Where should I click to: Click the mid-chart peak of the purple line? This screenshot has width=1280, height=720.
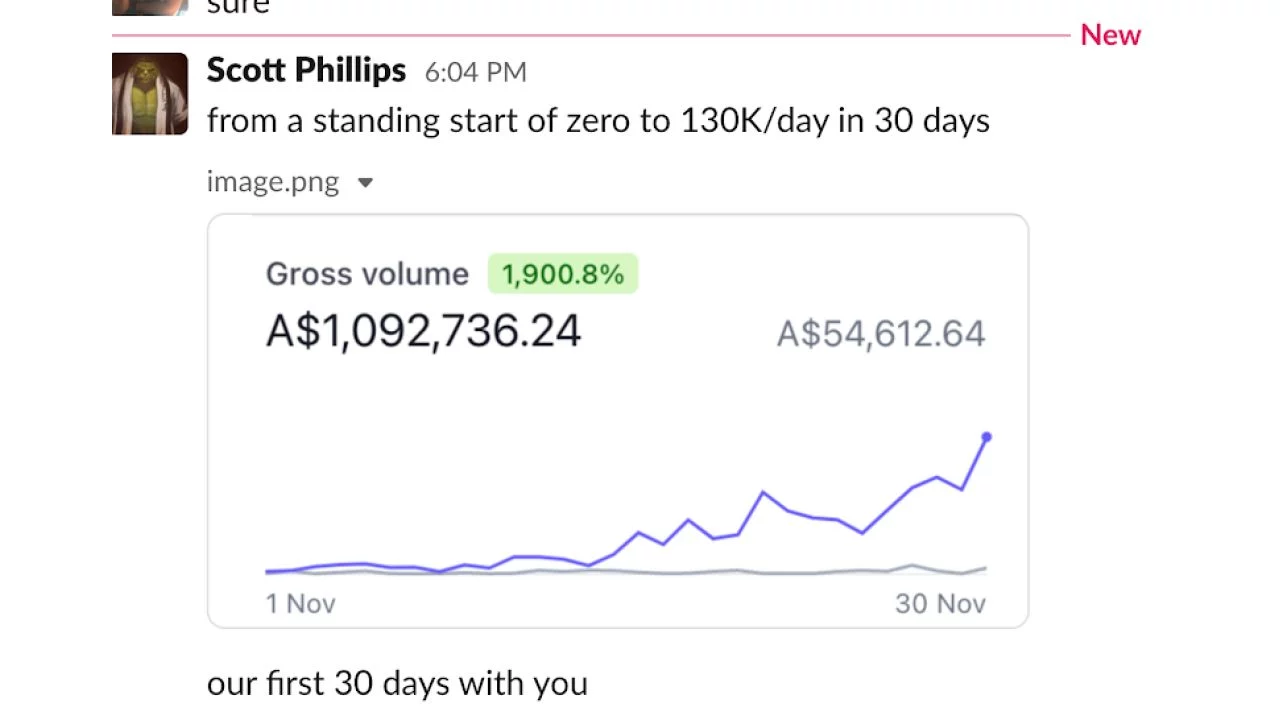point(763,492)
